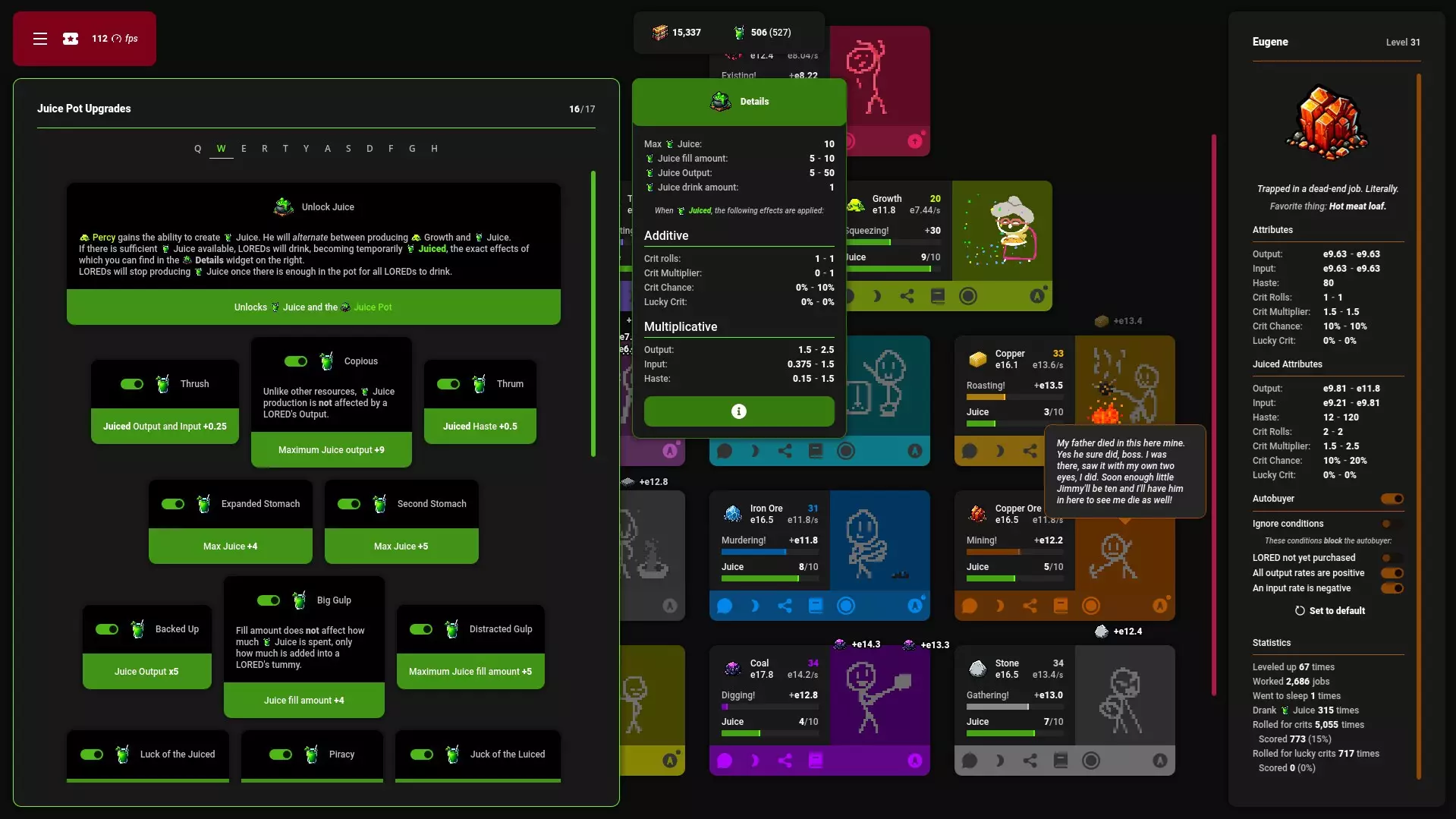The width and height of the screenshot is (1456, 819).
Task: Click the share icon on the Growth card
Action: pyautogui.click(x=907, y=296)
